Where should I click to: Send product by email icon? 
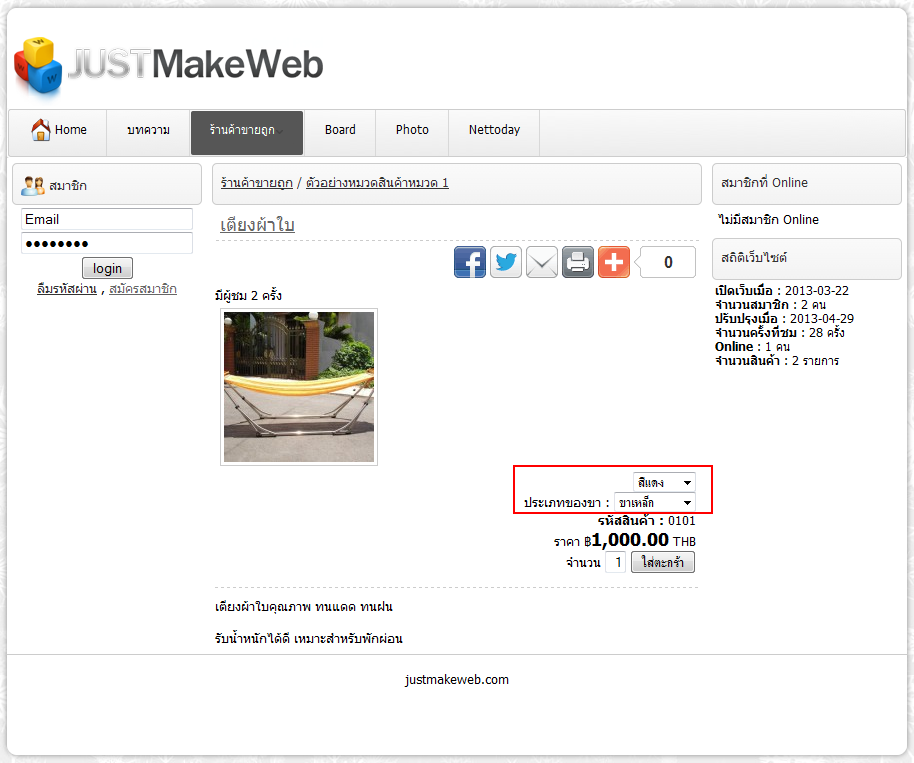[x=542, y=262]
